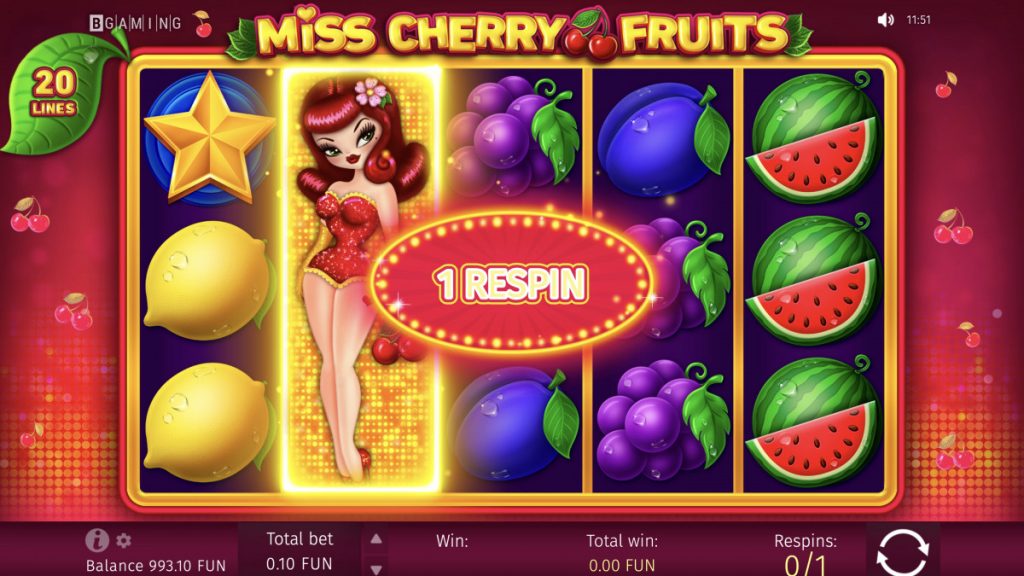The width and height of the screenshot is (1024, 576).
Task: Click the Miss Cherry wild reel
Action: 361,280
